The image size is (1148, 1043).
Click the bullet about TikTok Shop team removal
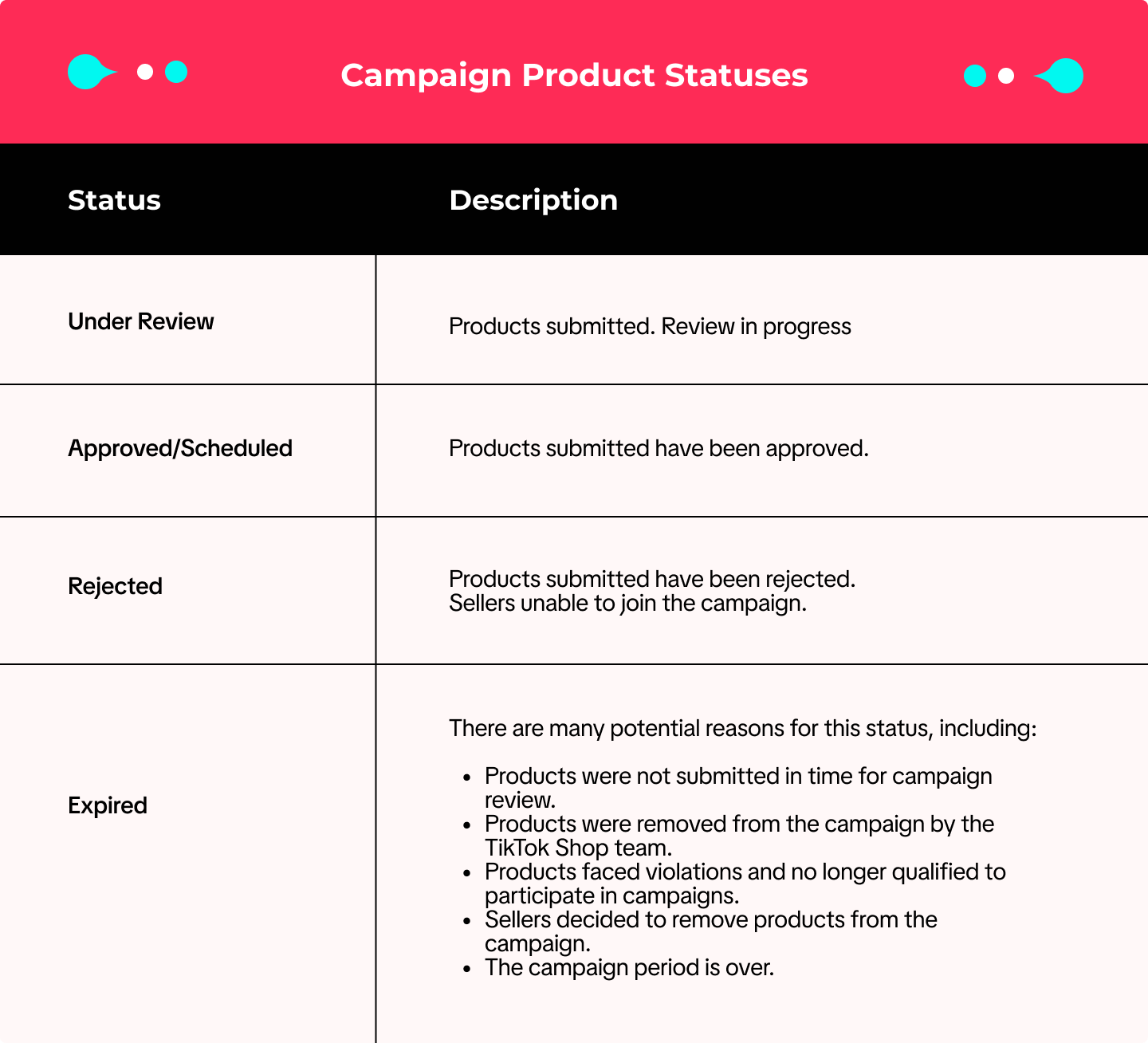coord(738,836)
